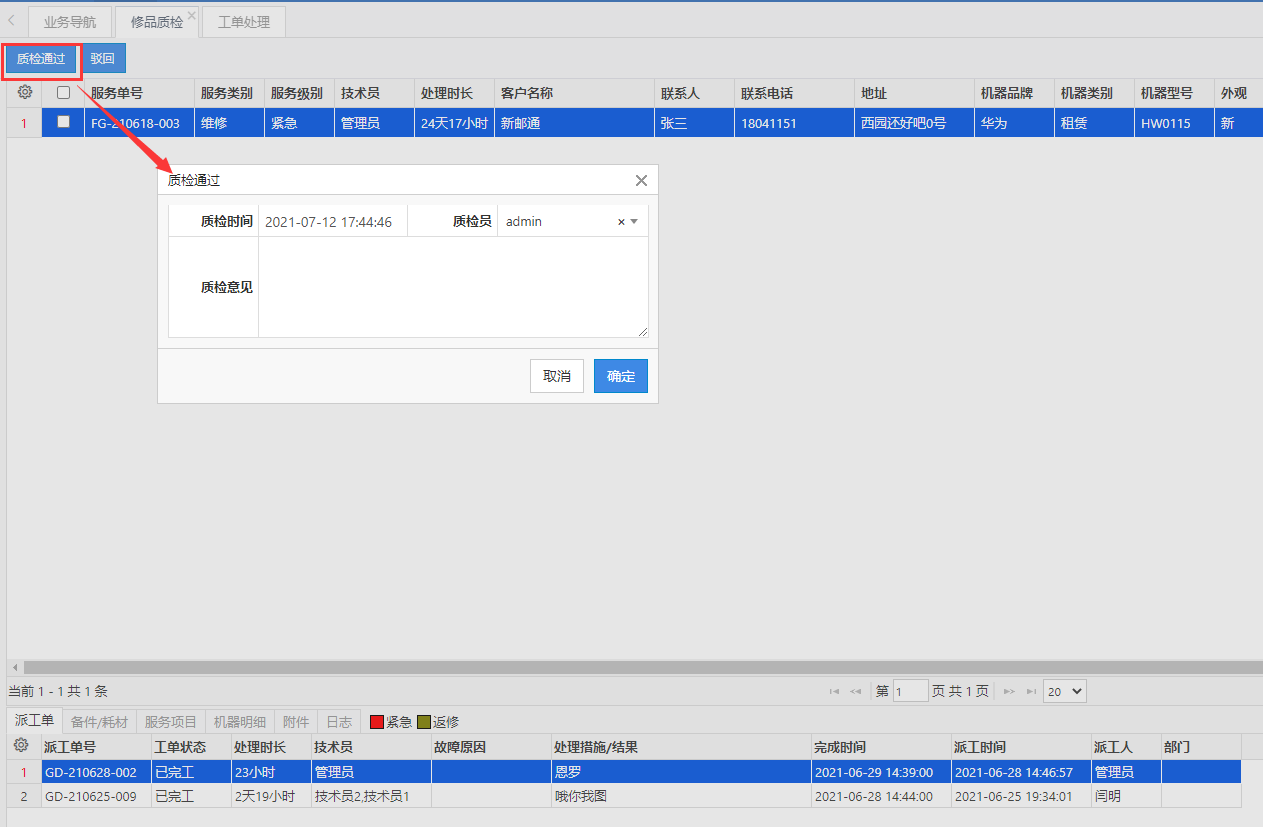Switch to the 附件 tab
Screen dimensions: 1263x827
pos(296,721)
